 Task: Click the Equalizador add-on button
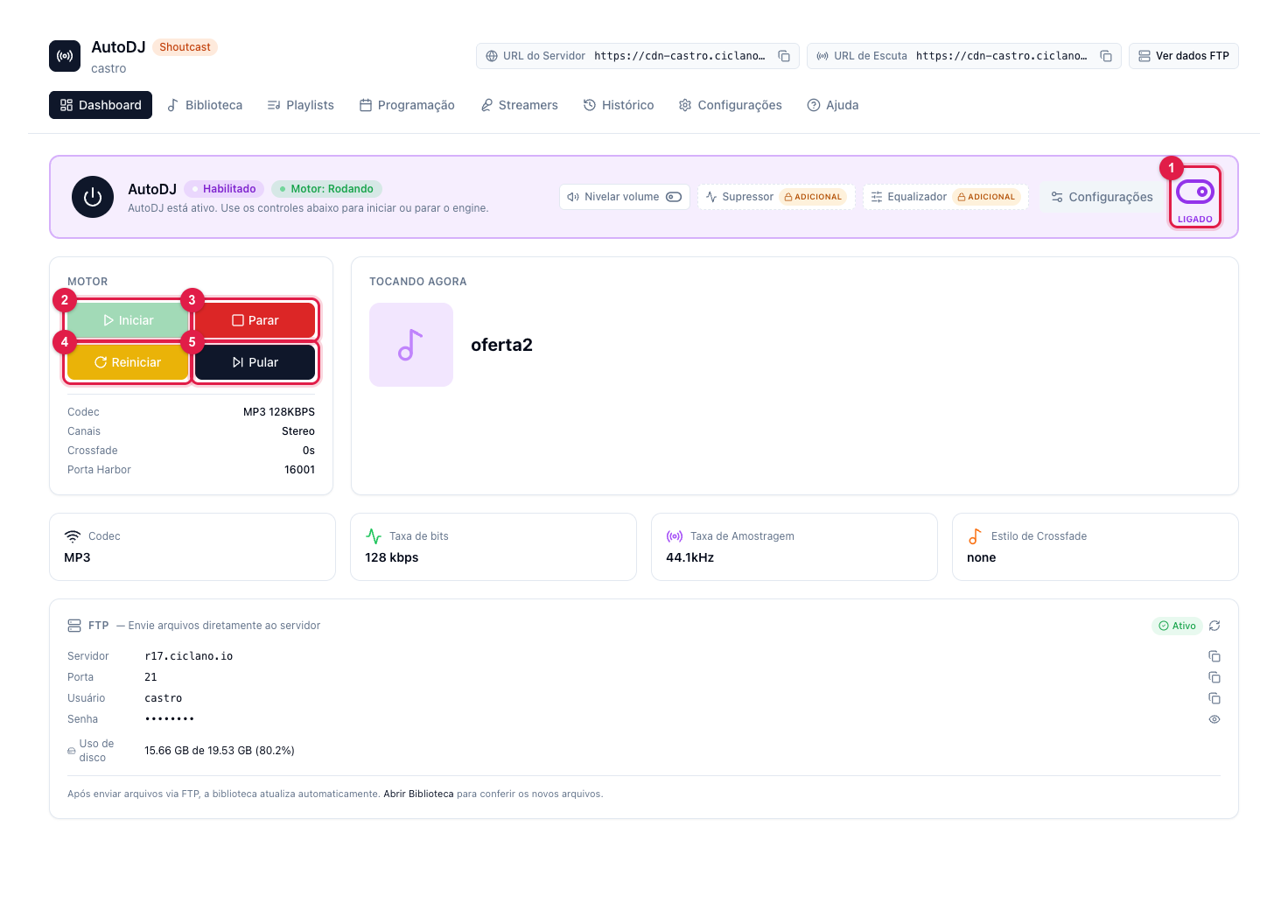(x=945, y=197)
